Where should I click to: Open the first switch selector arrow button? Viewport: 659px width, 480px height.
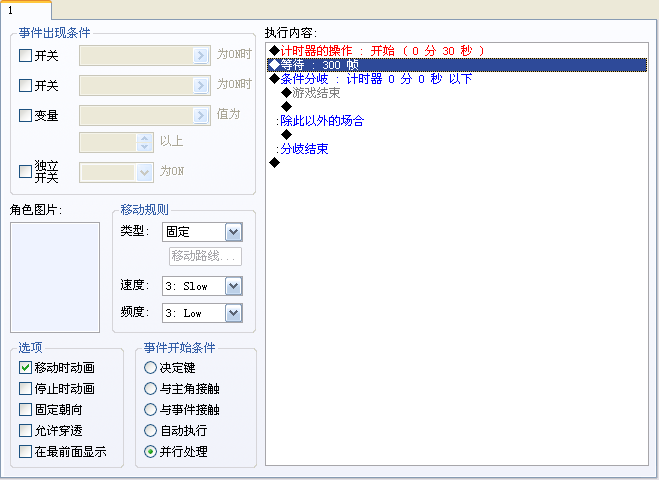point(201,55)
